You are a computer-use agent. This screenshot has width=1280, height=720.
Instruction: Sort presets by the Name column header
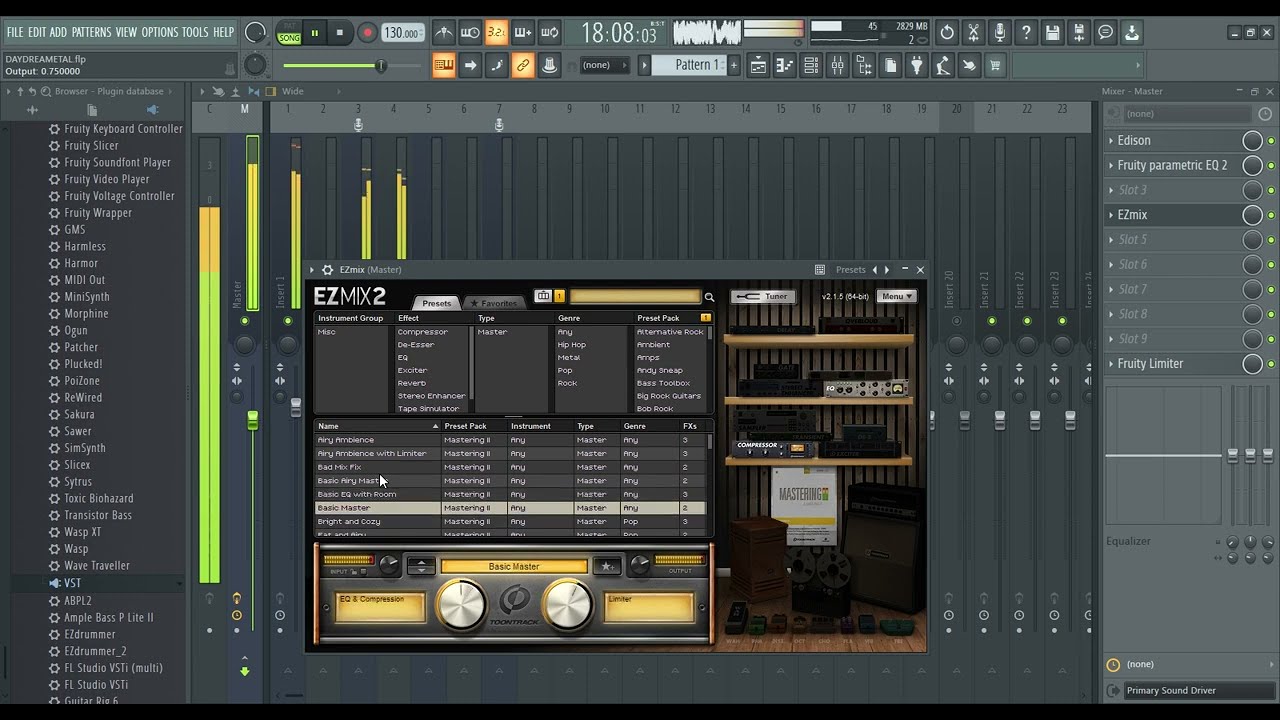377,426
